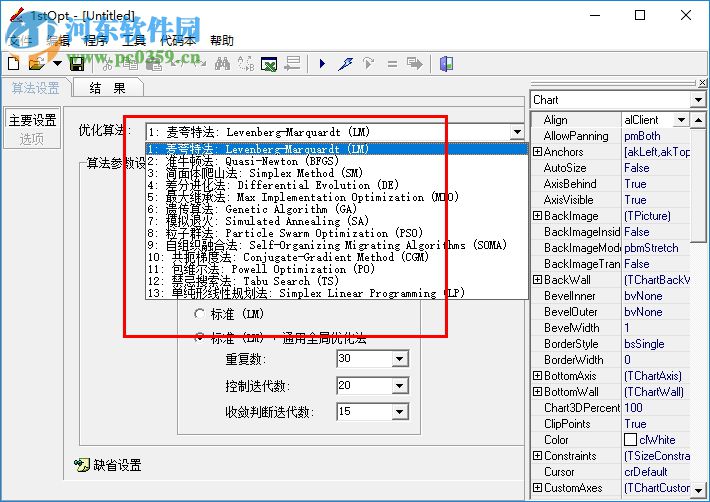This screenshot has width=710, height=502.
Task: Select the 选项 side tab
Action: [x=32, y=139]
